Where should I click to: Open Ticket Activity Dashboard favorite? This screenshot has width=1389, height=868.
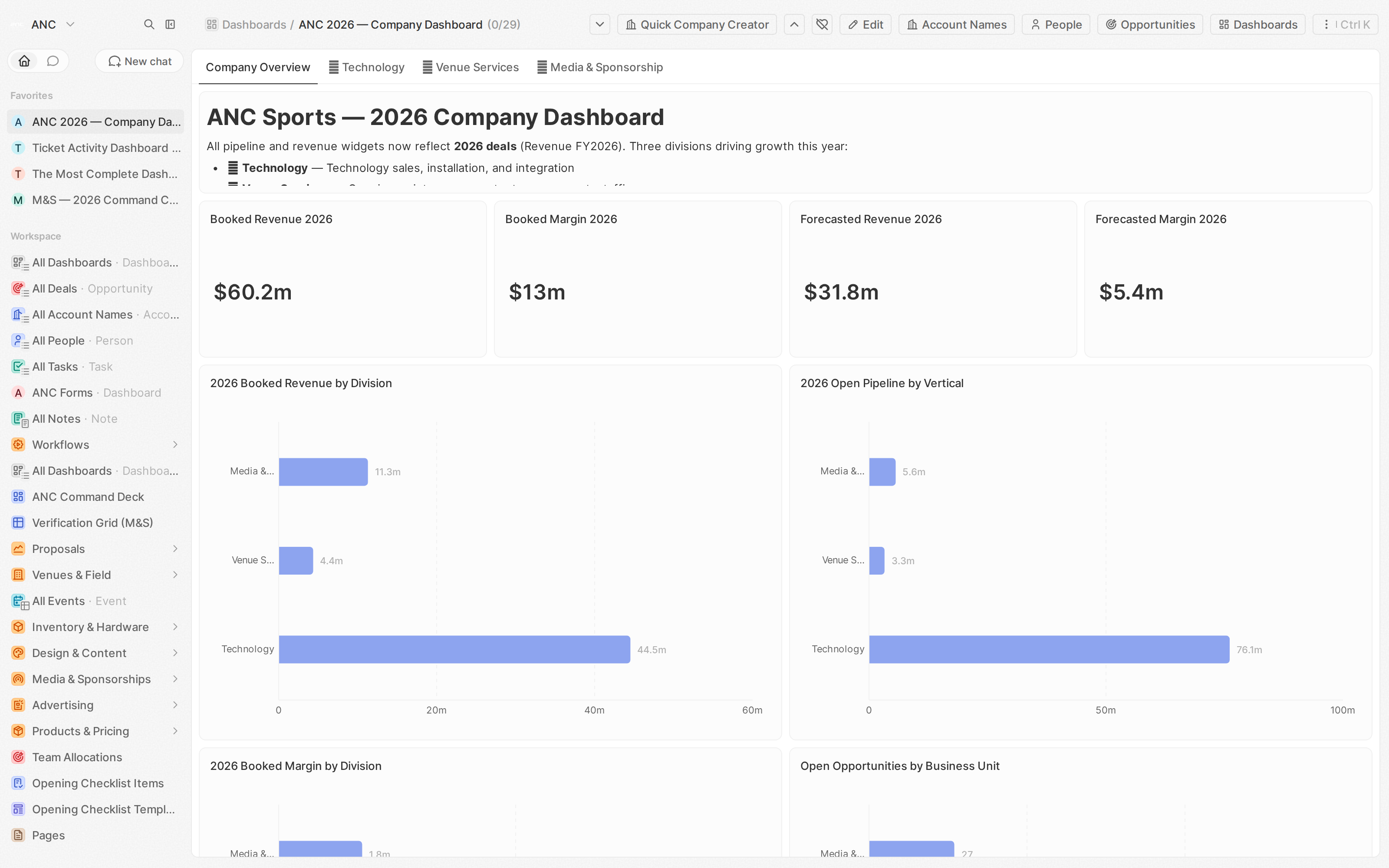point(95,148)
